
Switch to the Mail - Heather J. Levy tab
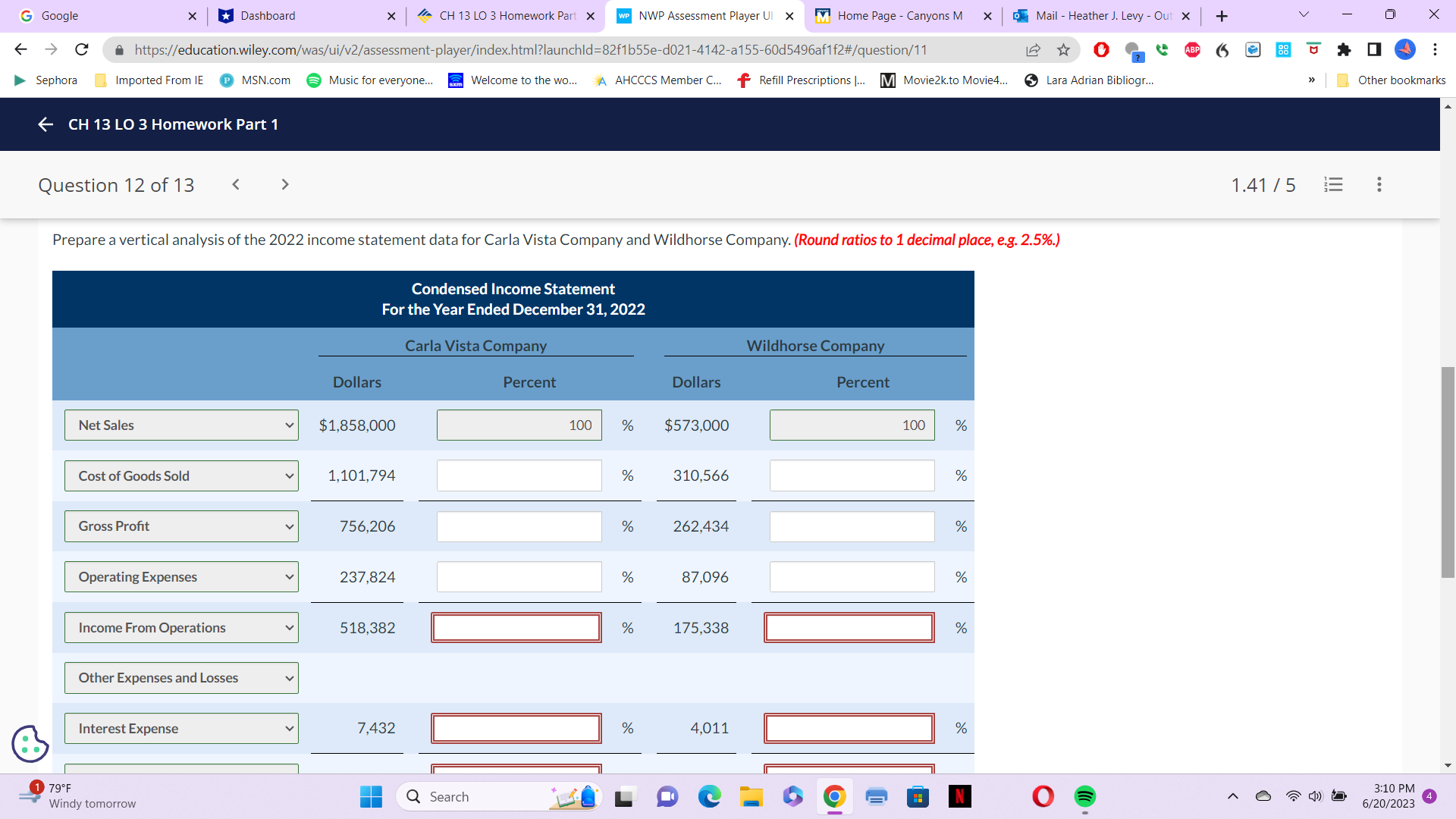click(1092, 15)
